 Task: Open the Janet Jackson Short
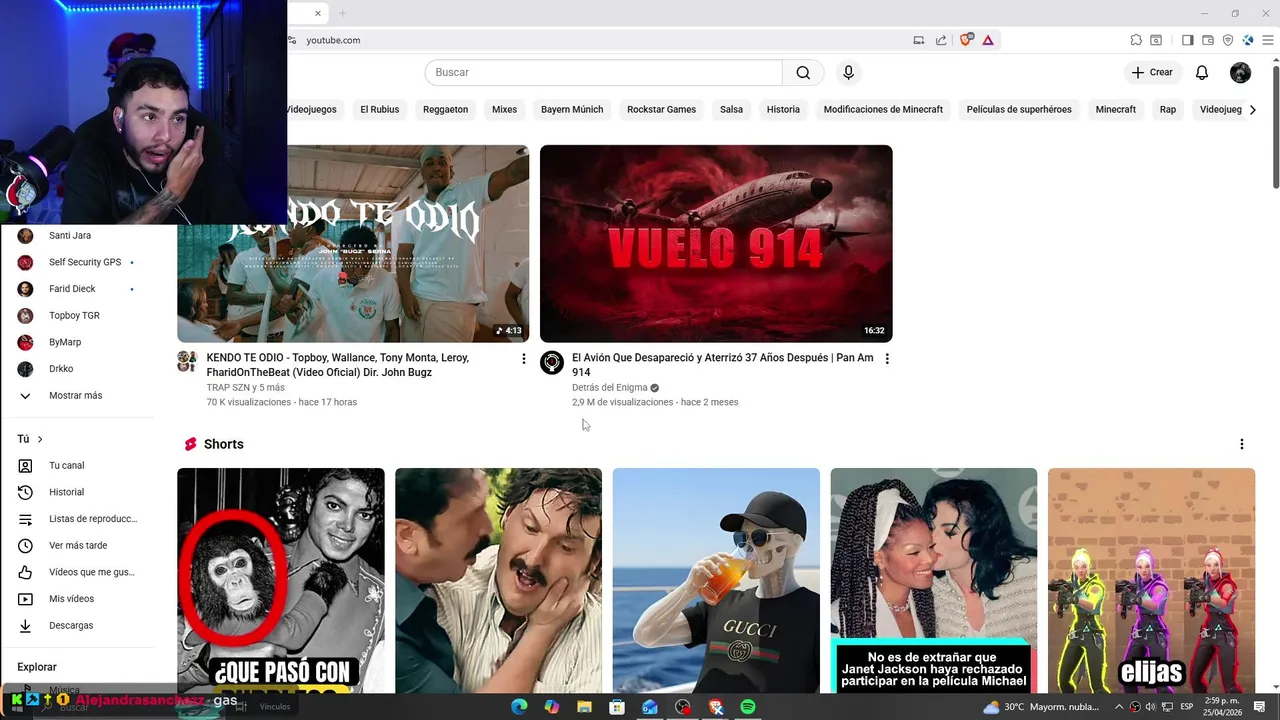click(x=933, y=580)
